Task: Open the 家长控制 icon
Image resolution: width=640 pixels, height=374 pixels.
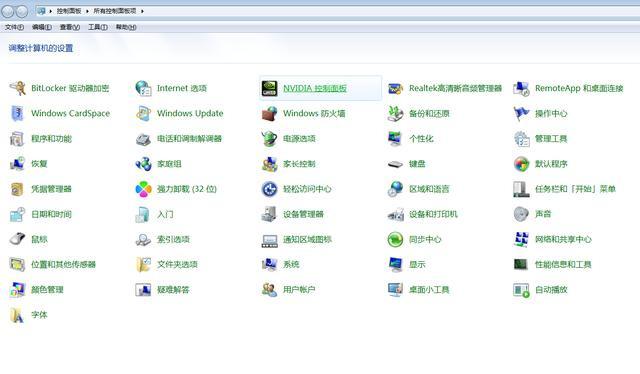Action: [x=269, y=164]
